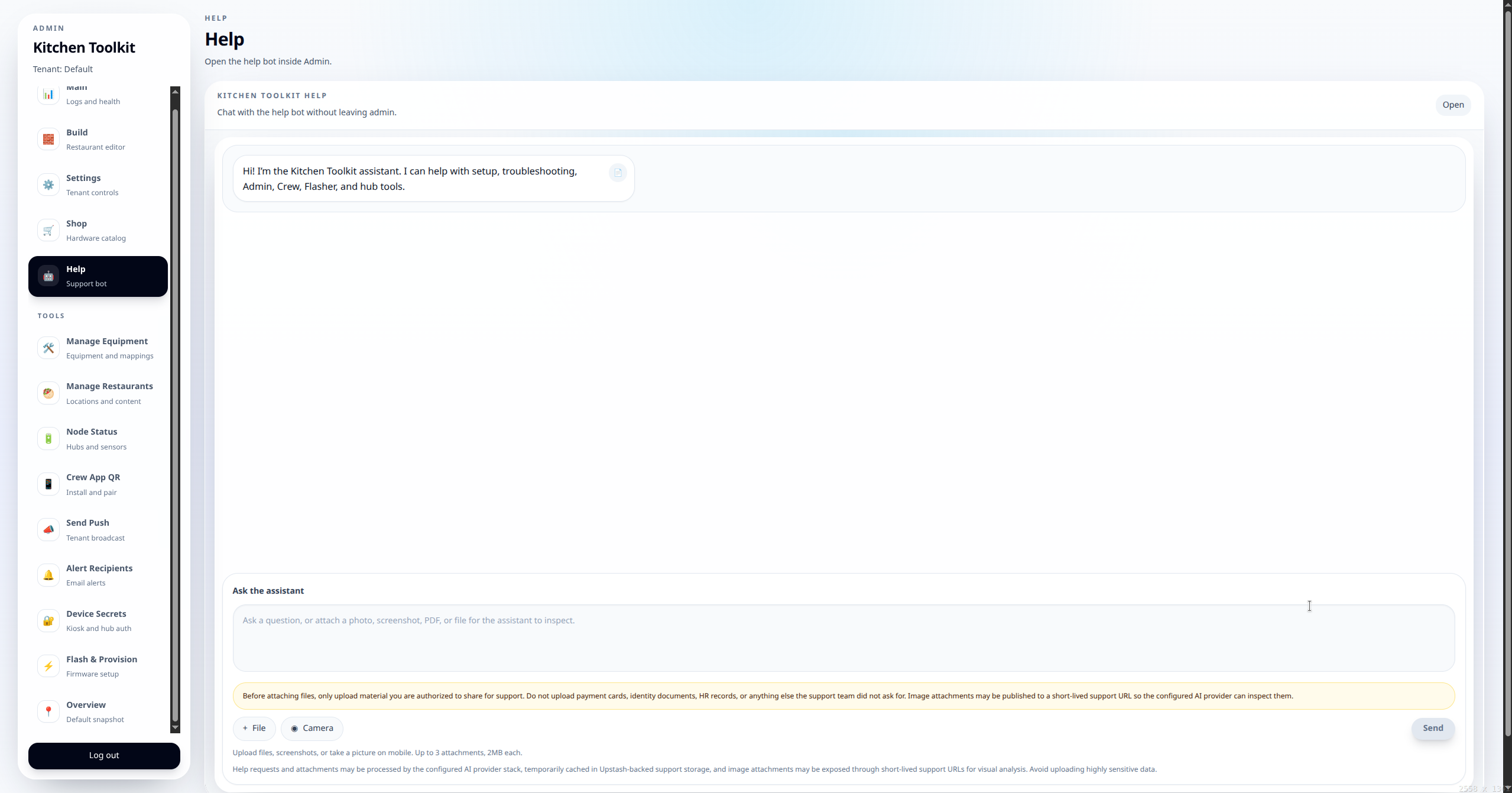The height and width of the screenshot is (793, 1512).
Task: Open Alert Recipients email alerts
Action: click(x=98, y=575)
